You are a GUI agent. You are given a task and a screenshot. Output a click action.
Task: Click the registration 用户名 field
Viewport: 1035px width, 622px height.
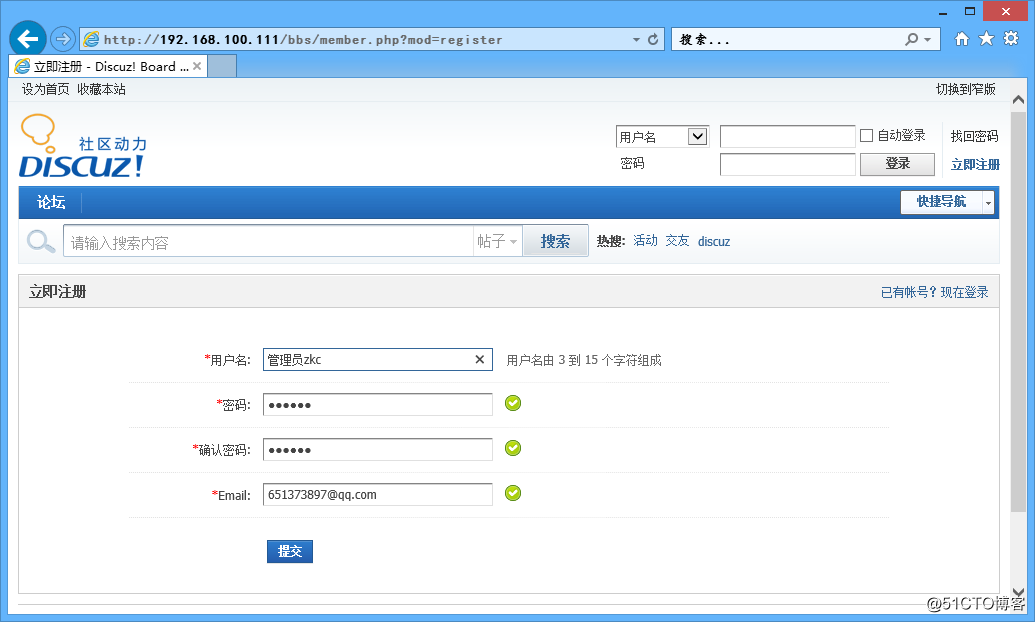click(378, 359)
